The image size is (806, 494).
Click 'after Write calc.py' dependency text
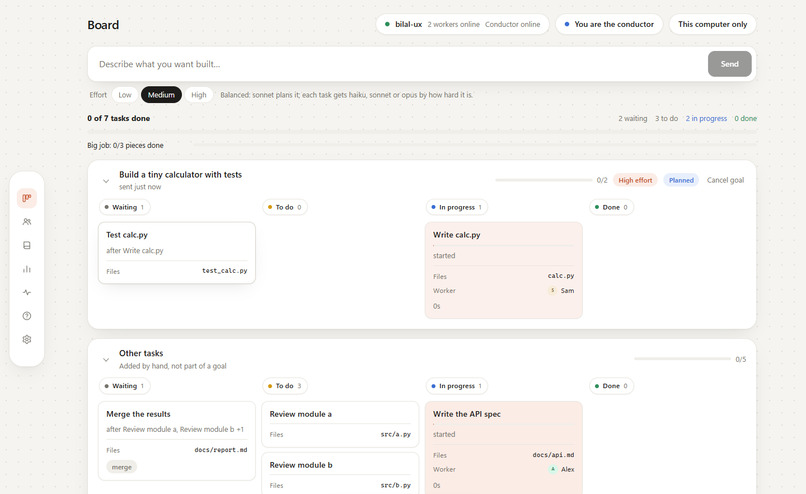135,251
